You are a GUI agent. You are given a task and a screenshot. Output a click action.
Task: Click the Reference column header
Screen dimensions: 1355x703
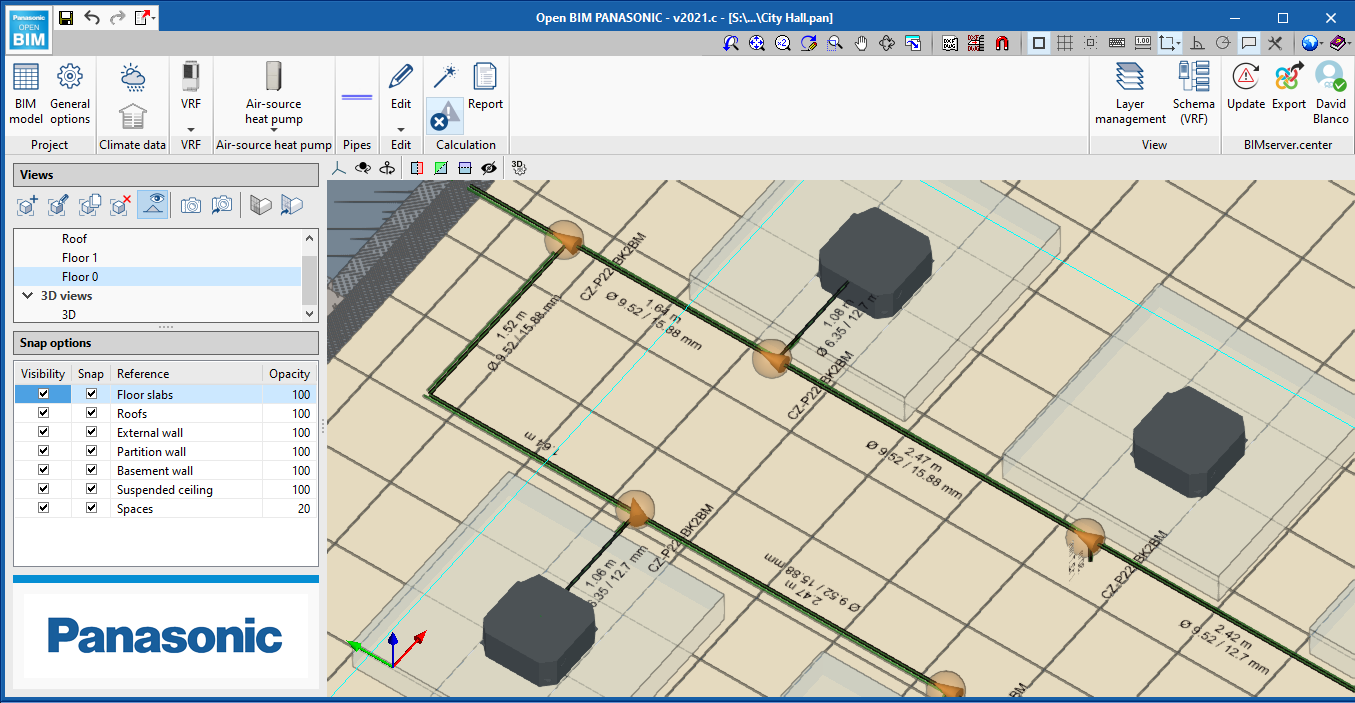(x=185, y=374)
